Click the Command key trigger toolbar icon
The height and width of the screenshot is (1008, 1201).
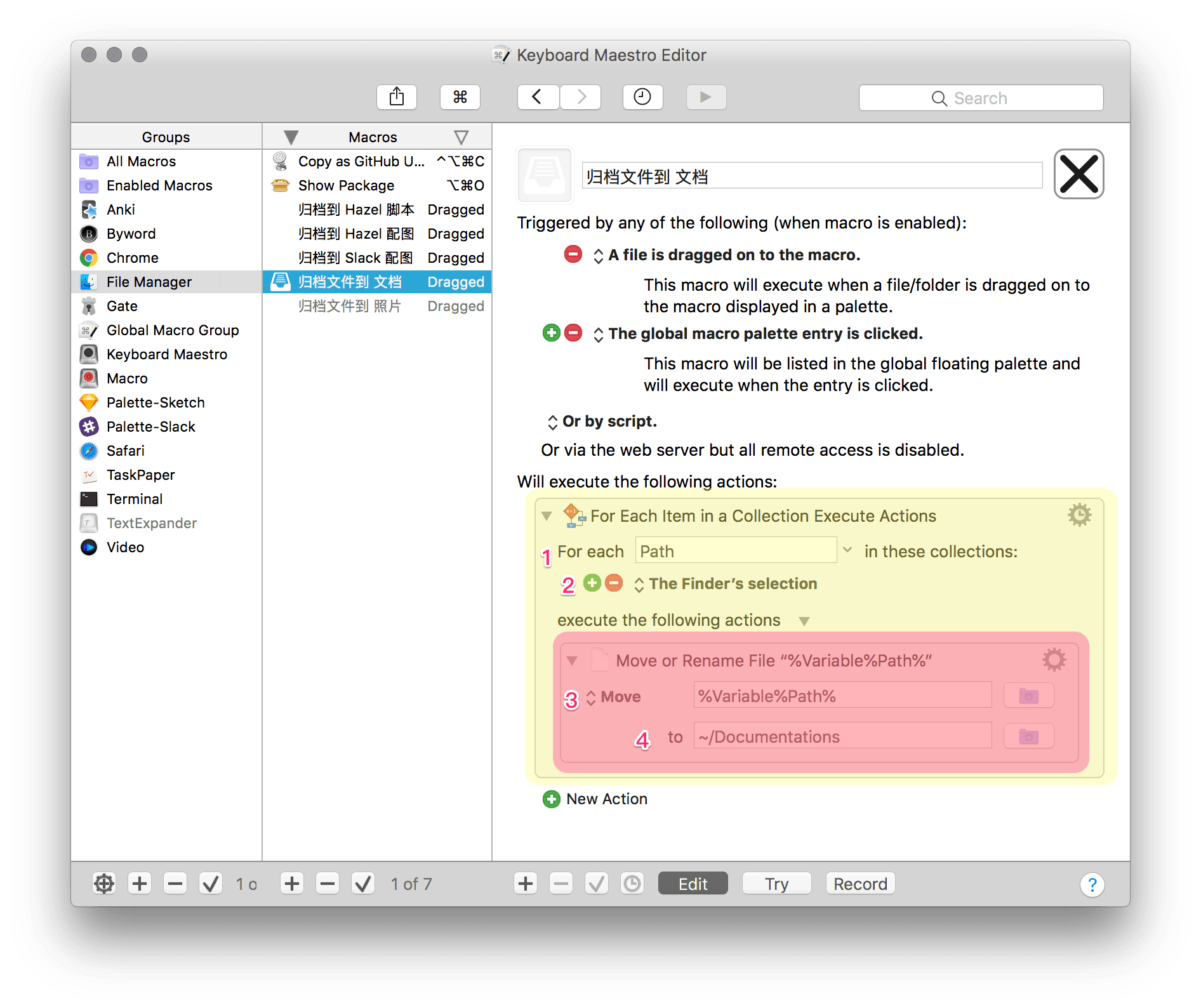tap(460, 97)
